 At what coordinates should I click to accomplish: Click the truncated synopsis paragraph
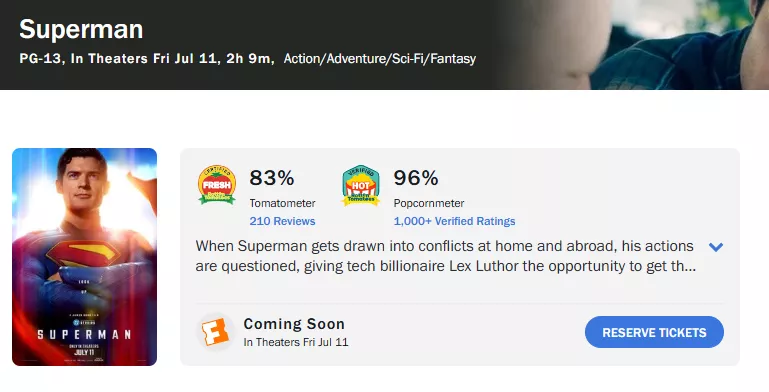point(445,256)
